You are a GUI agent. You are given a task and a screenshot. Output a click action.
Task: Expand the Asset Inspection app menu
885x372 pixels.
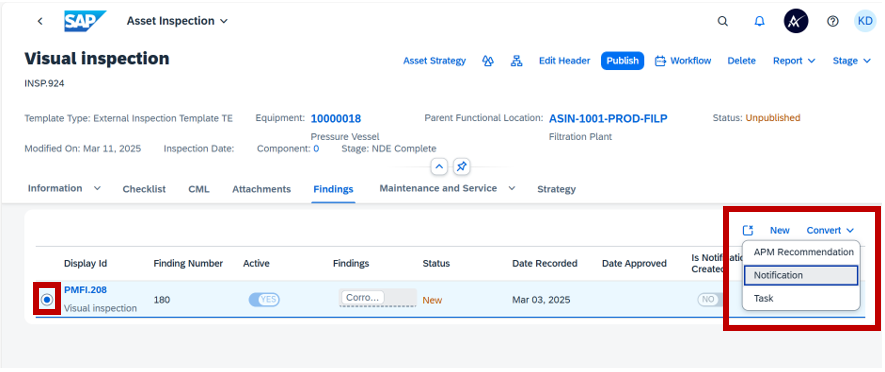click(177, 21)
